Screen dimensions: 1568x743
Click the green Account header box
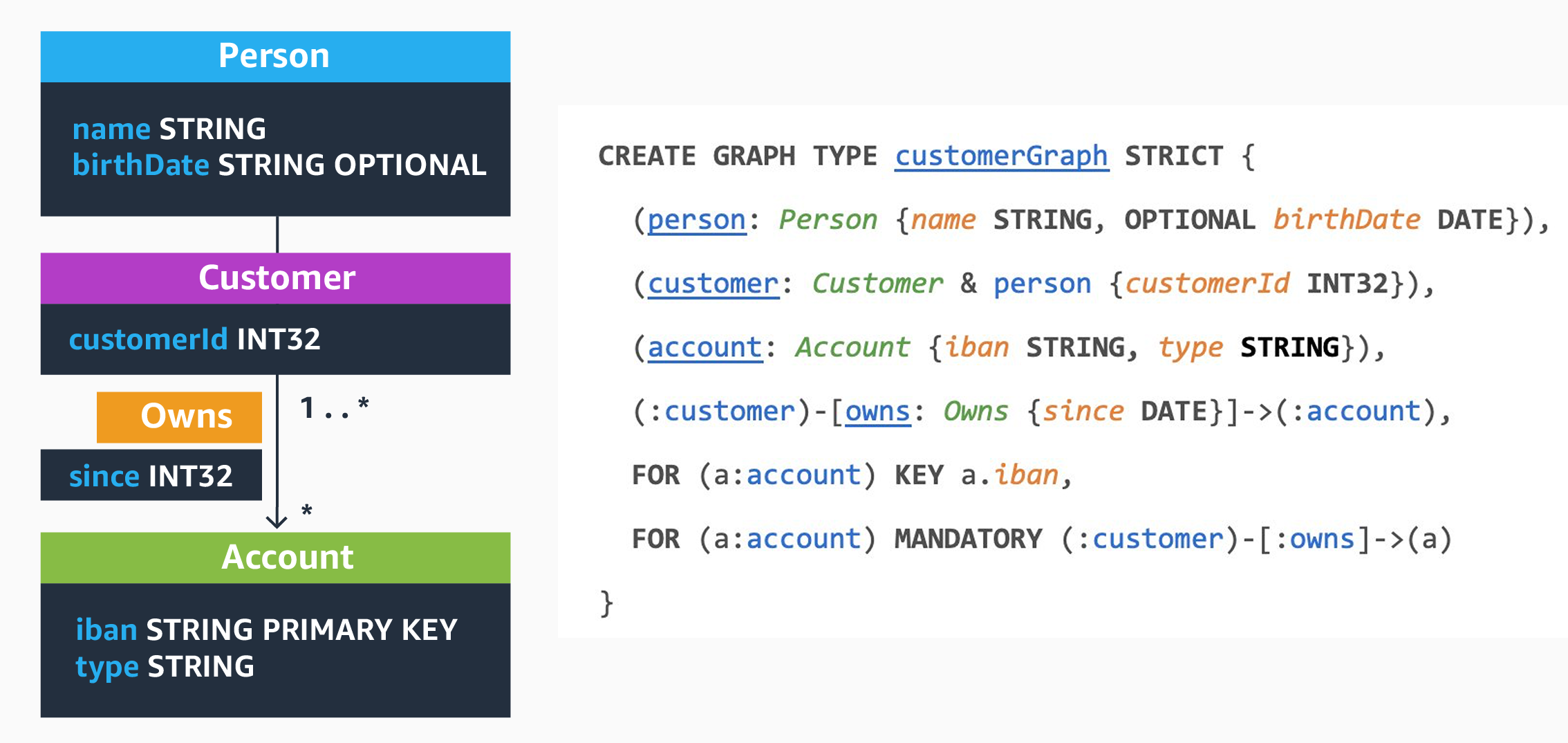pyautogui.click(x=275, y=558)
